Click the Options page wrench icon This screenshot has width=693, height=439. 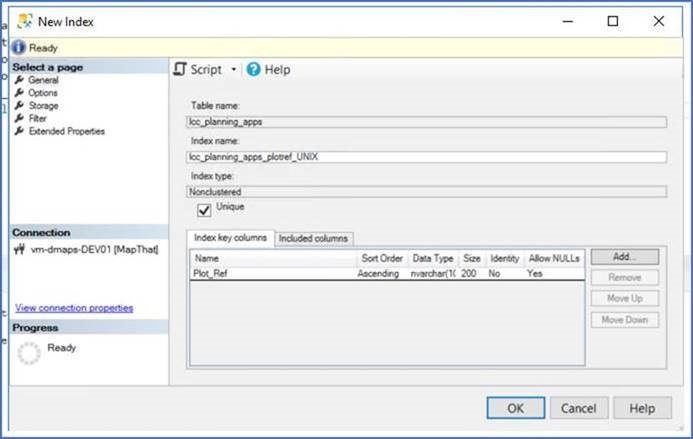[x=19, y=92]
